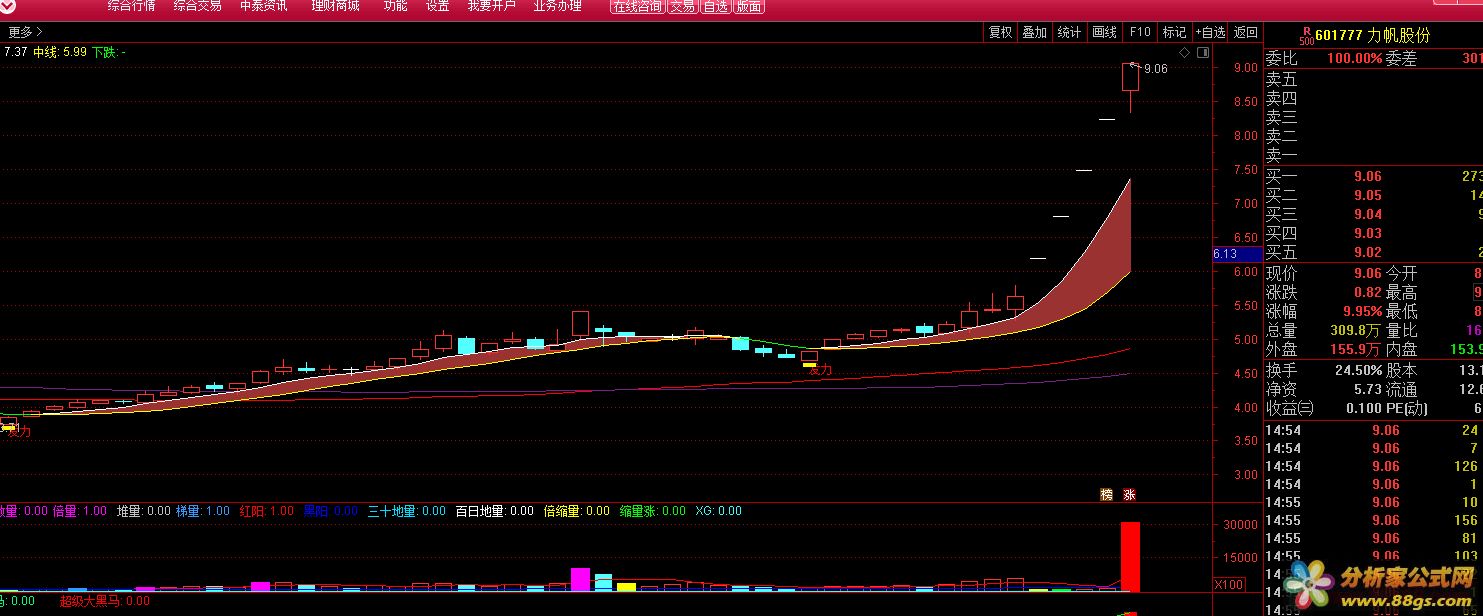Image resolution: width=1483 pixels, height=616 pixels.
Task: Click the 买一 price 9.06
Action: pos(1368,176)
